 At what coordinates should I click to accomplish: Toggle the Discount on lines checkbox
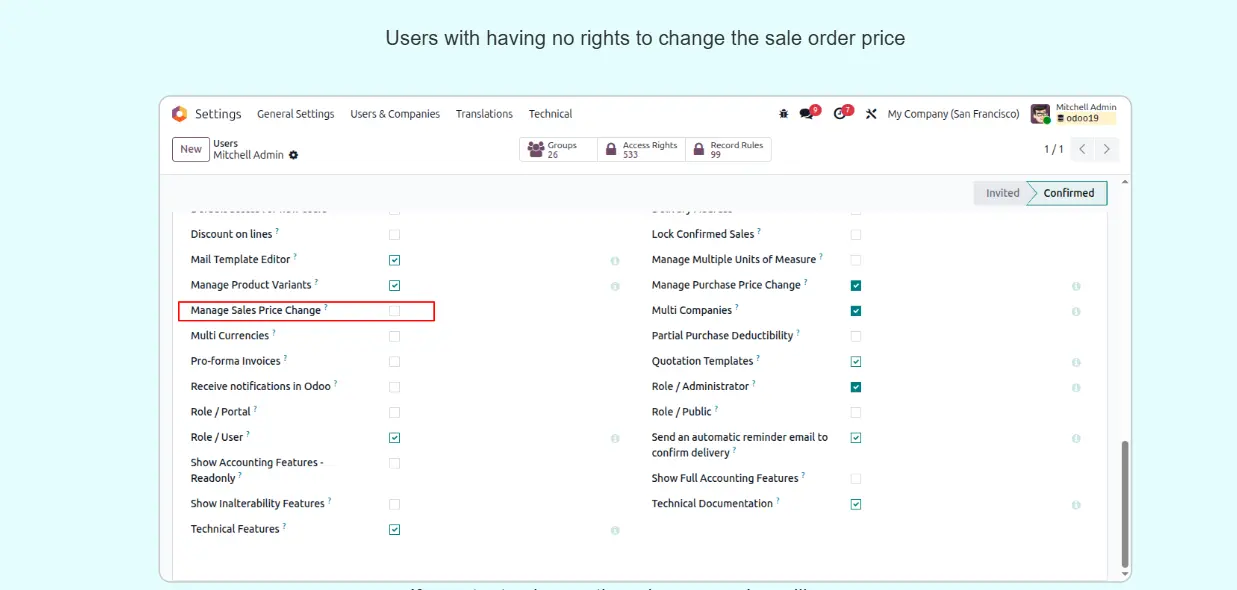click(394, 235)
